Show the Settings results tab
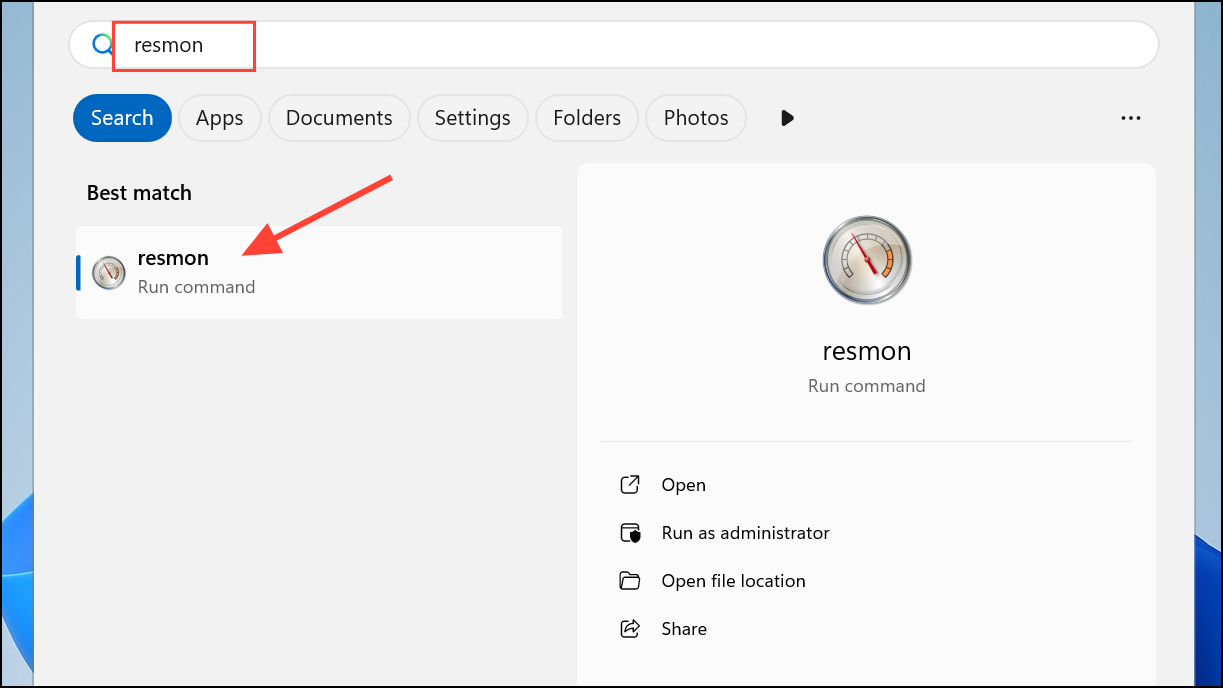The width and height of the screenshot is (1223, 688). point(472,118)
